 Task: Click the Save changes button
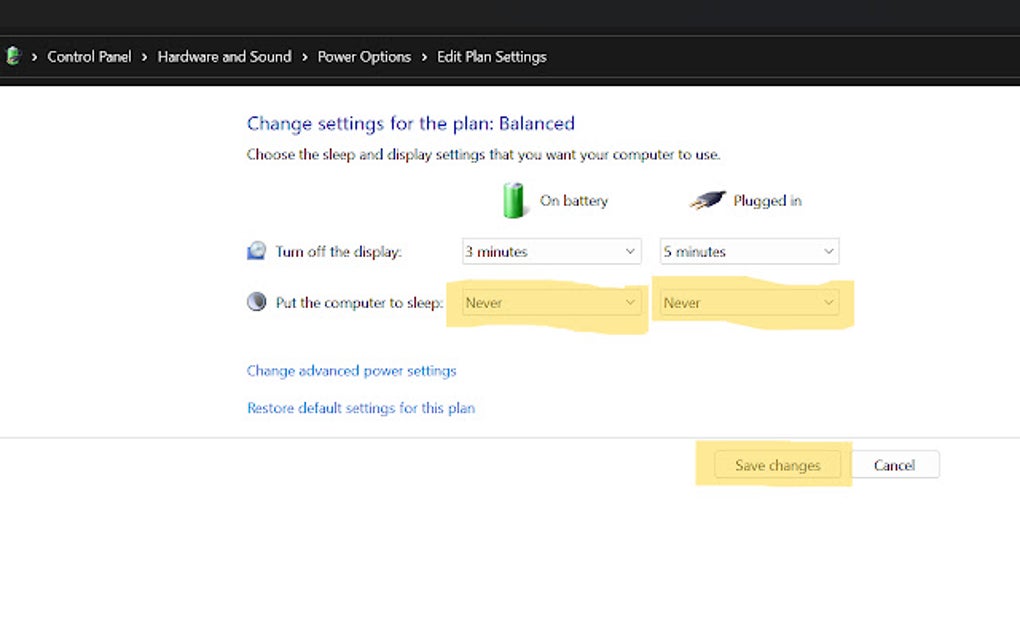pyautogui.click(x=777, y=465)
